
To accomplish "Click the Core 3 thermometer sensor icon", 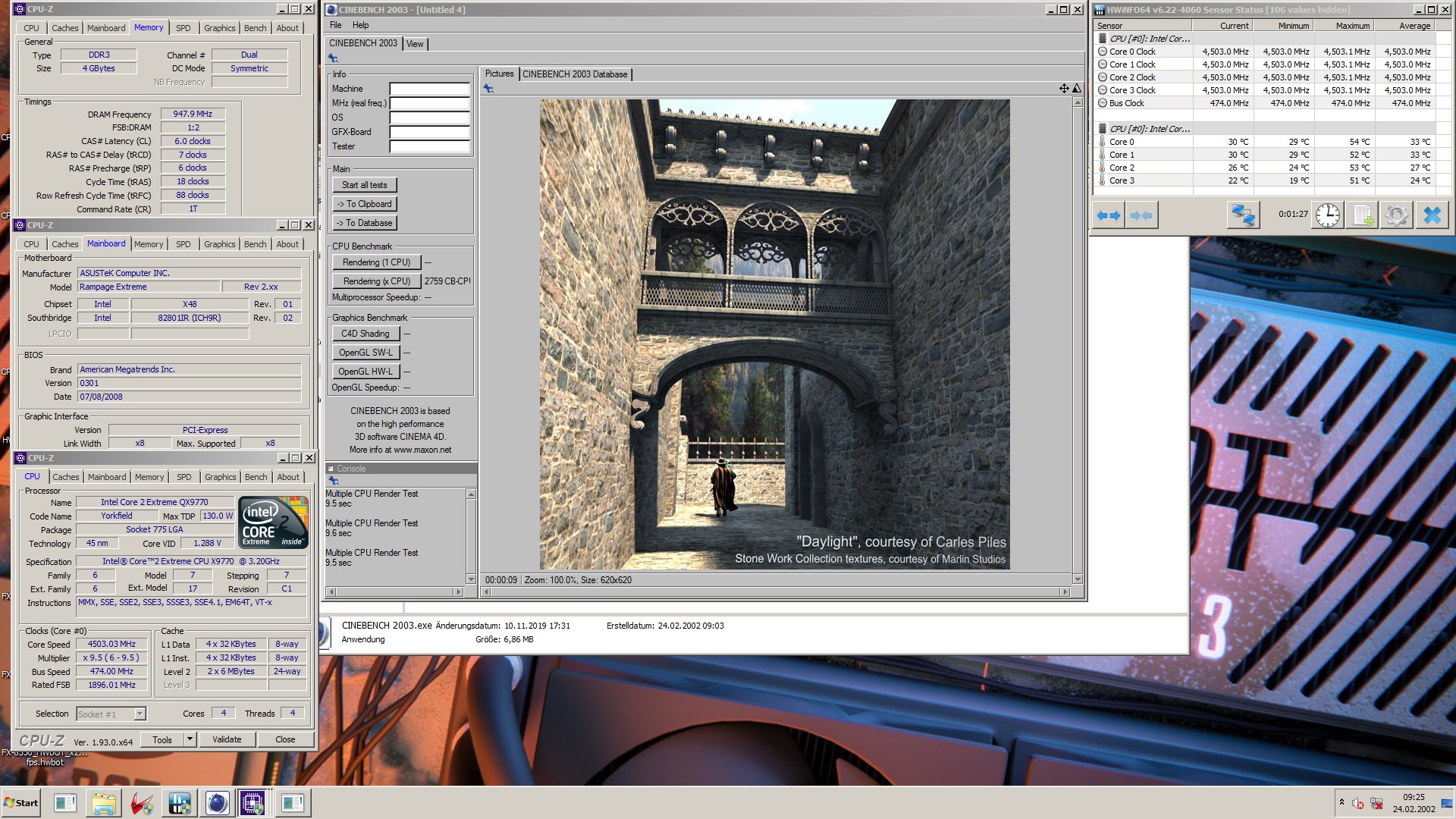I will [x=1103, y=180].
